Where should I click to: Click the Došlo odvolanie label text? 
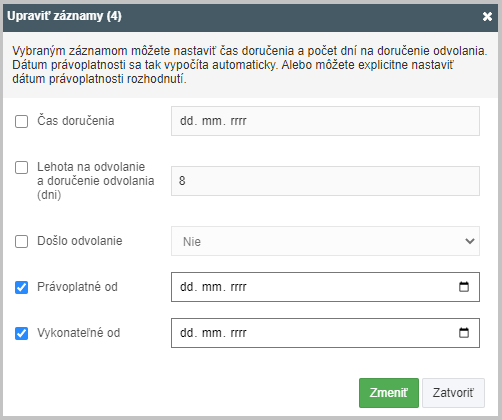pos(80,241)
